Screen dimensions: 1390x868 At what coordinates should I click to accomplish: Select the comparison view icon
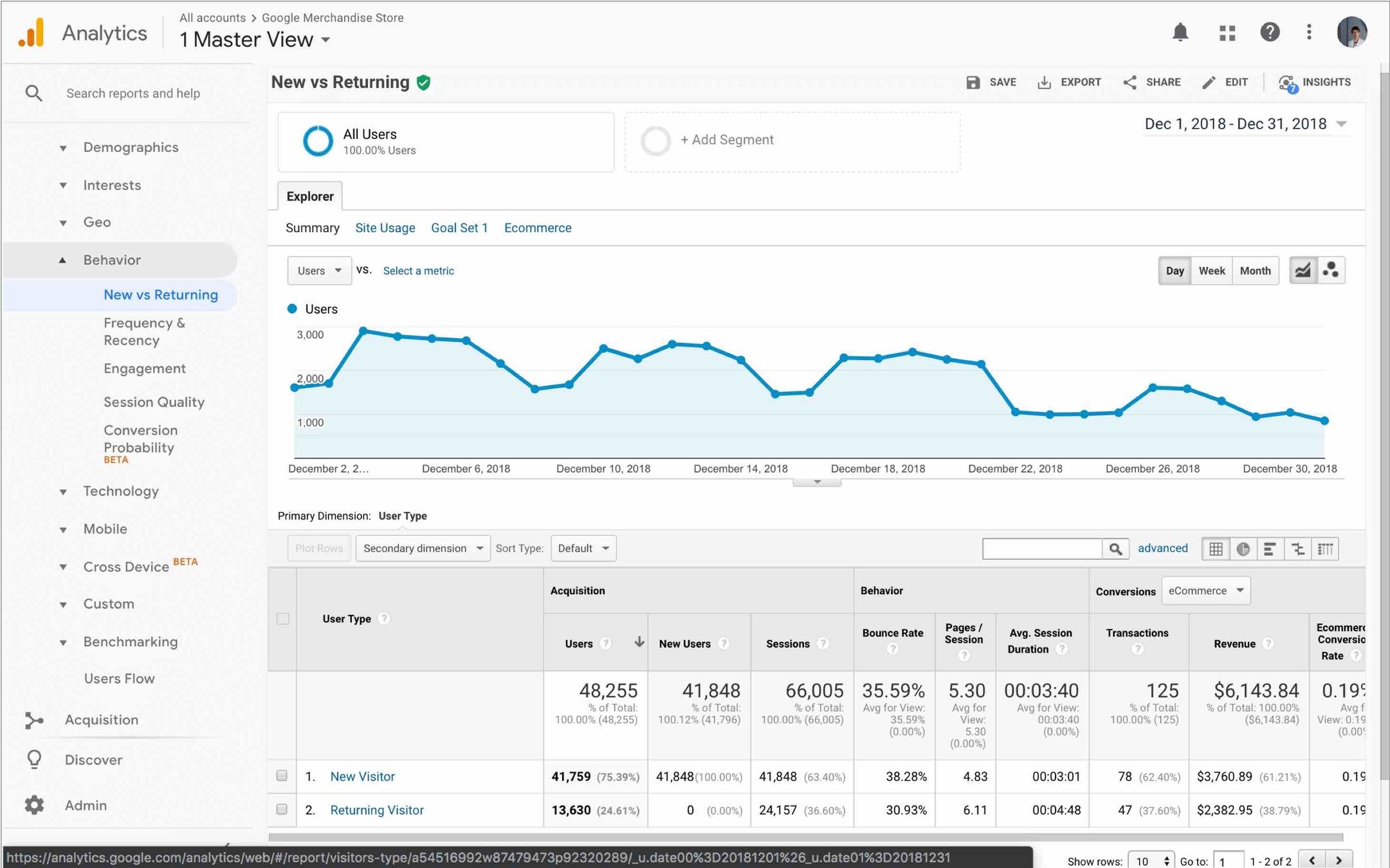[x=1298, y=549]
